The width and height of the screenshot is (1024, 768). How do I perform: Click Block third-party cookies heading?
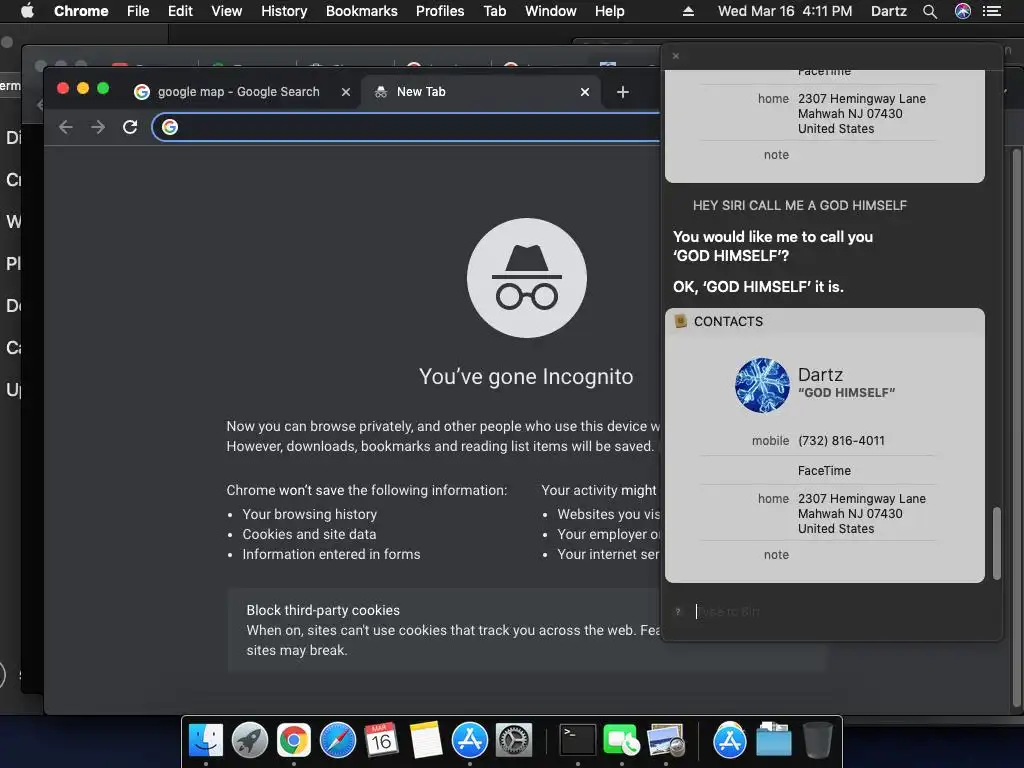point(323,610)
